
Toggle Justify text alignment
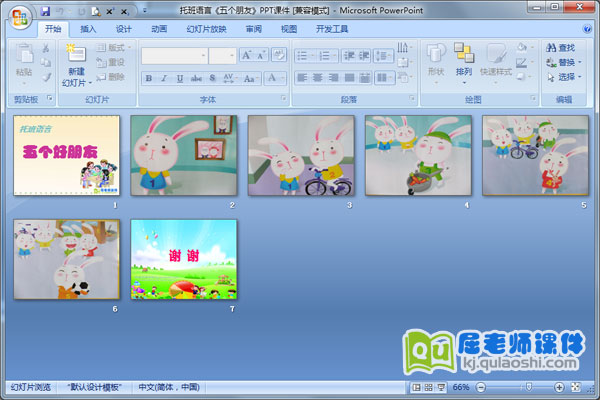point(349,78)
